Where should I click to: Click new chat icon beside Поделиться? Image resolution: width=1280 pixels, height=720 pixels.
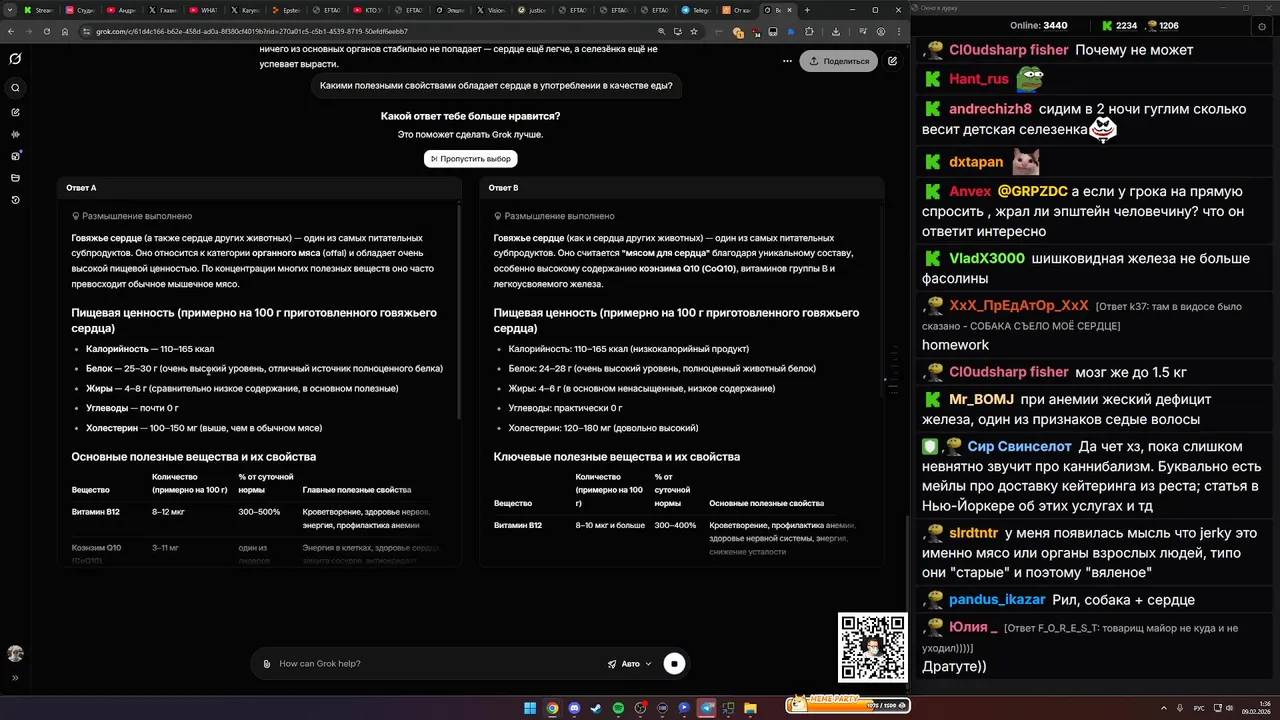(892, 61)
